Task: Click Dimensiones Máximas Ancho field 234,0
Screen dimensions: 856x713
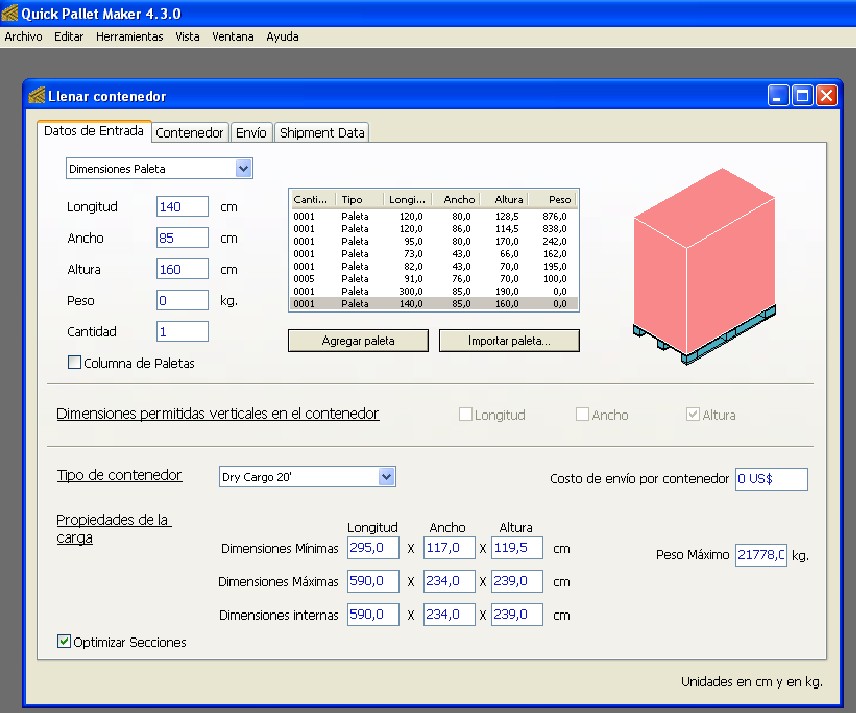Action: pos(449,581)
